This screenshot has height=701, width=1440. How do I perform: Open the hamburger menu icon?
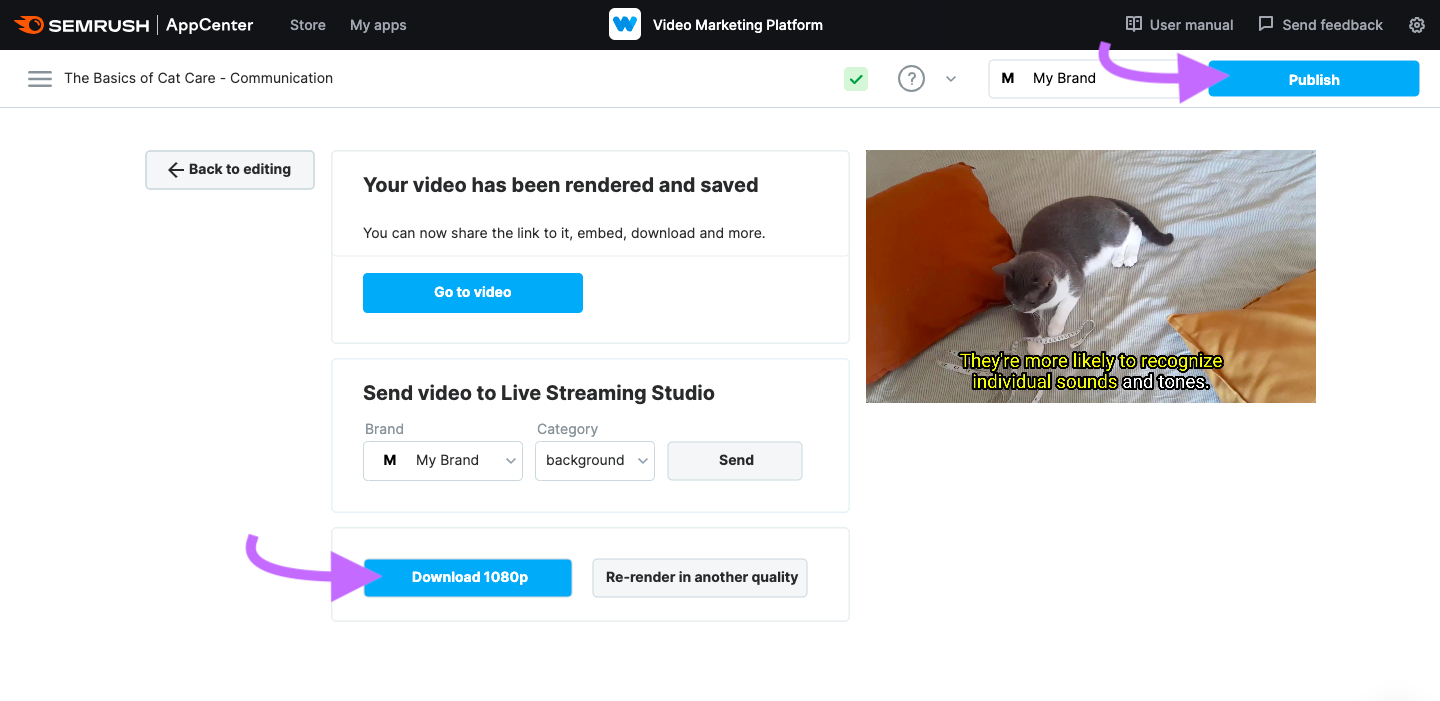(40, 79)
